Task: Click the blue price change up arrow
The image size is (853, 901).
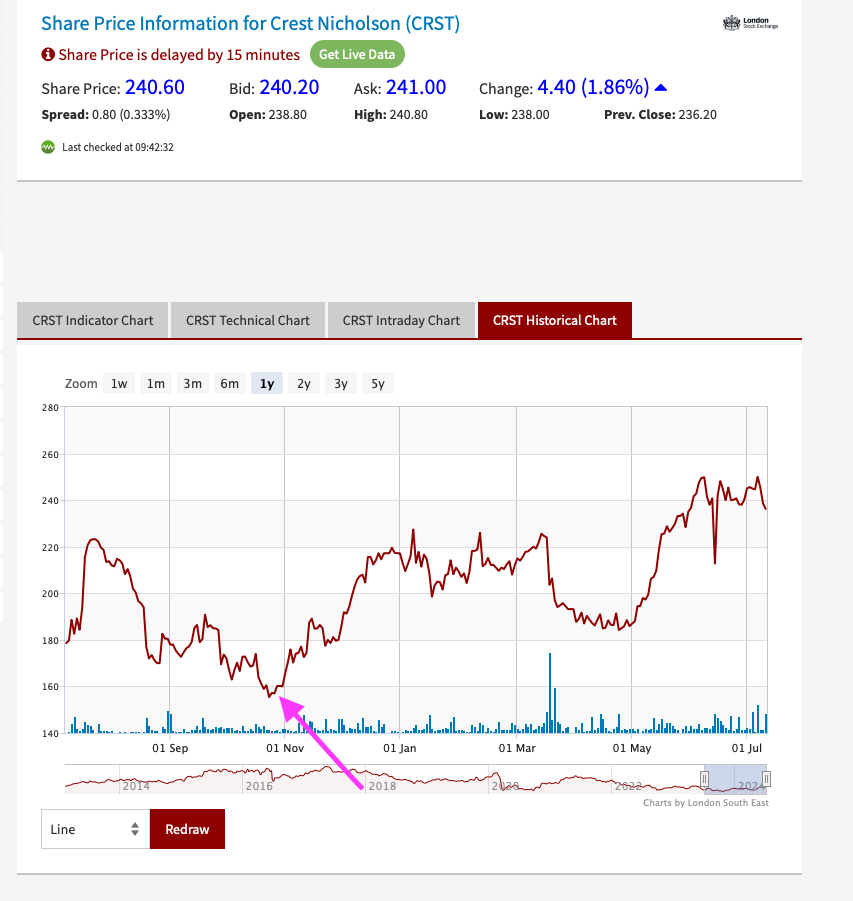Action: tap(661, 88)
